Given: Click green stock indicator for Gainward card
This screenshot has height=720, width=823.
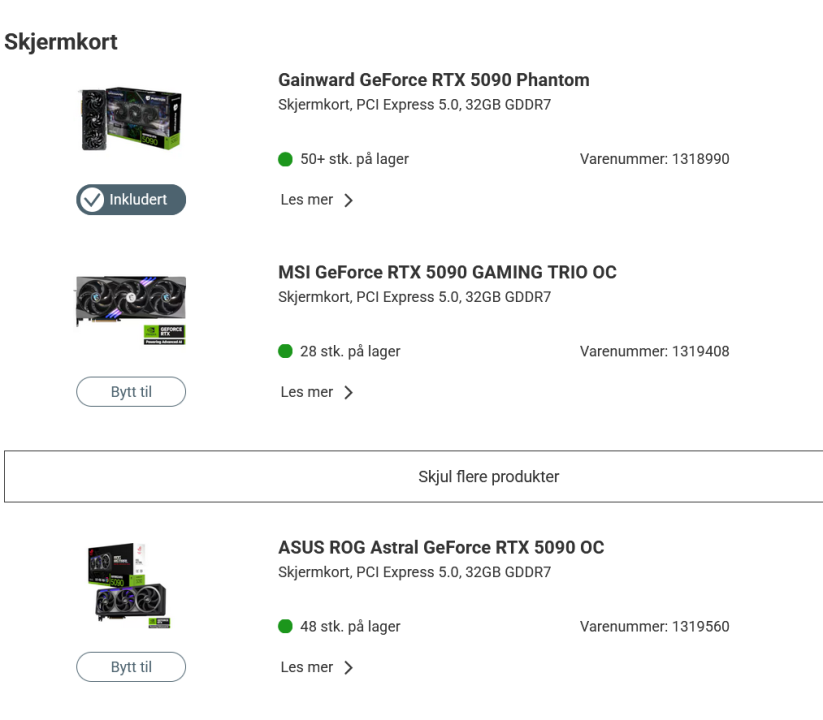Looking at the screenshot, I should click(286, 159).
